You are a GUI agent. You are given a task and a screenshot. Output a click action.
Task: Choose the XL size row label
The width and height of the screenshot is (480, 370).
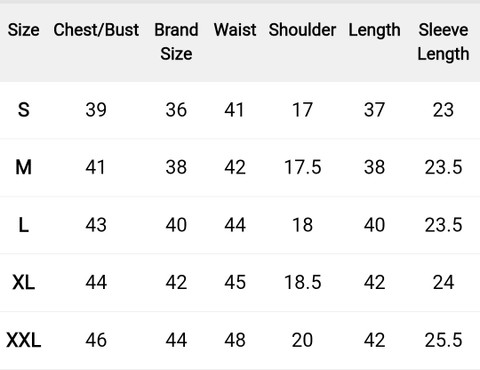23,282
